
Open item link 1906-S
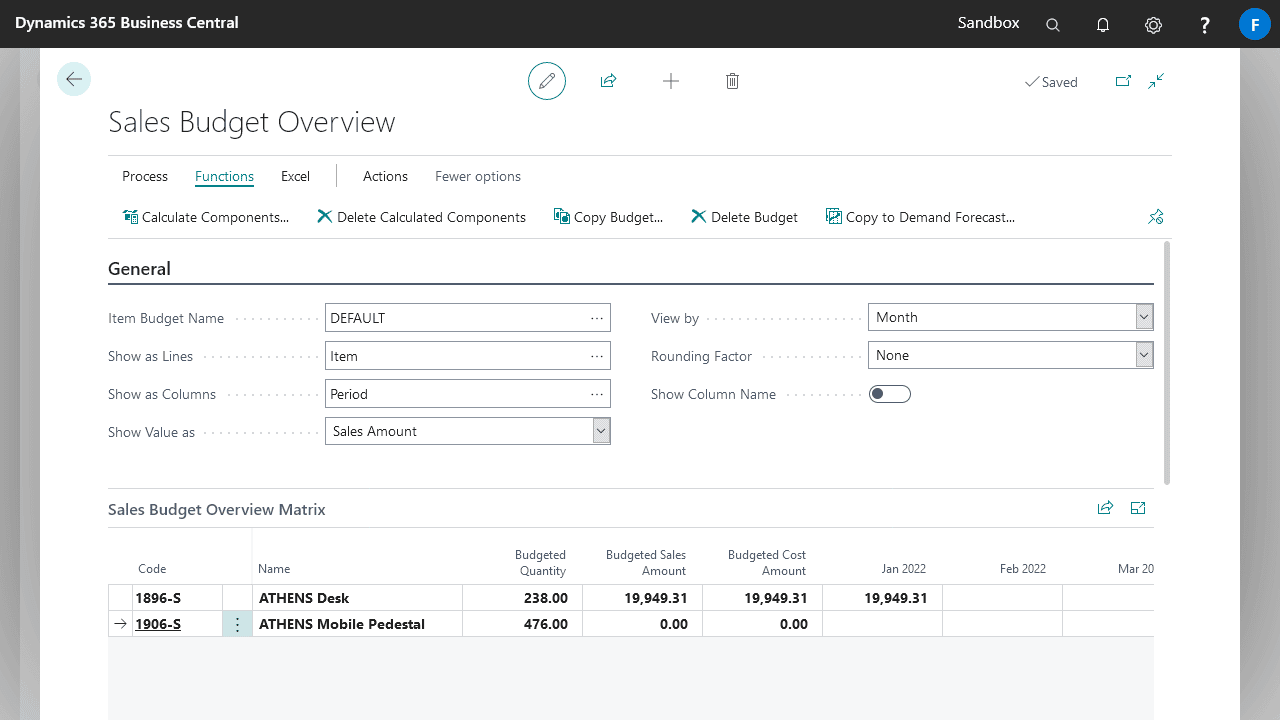[158, 624]
